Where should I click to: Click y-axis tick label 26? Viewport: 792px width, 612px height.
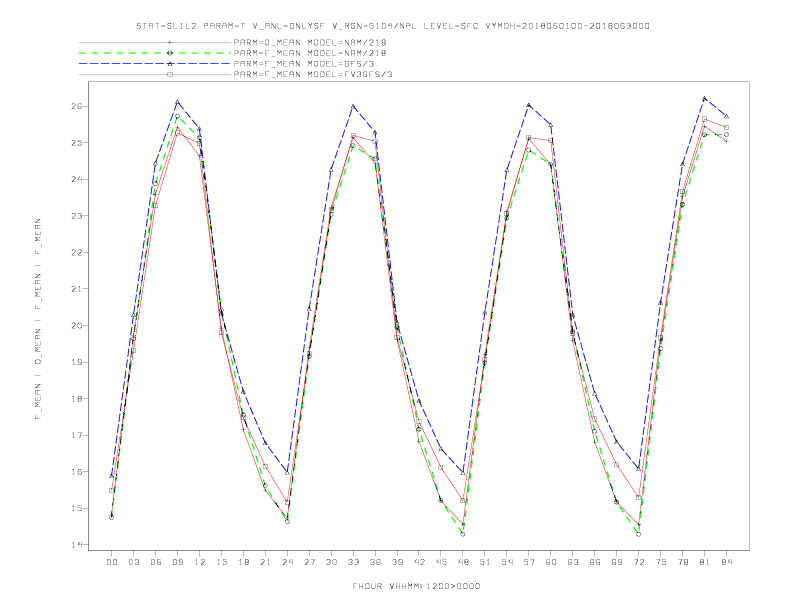click(77, 106)
